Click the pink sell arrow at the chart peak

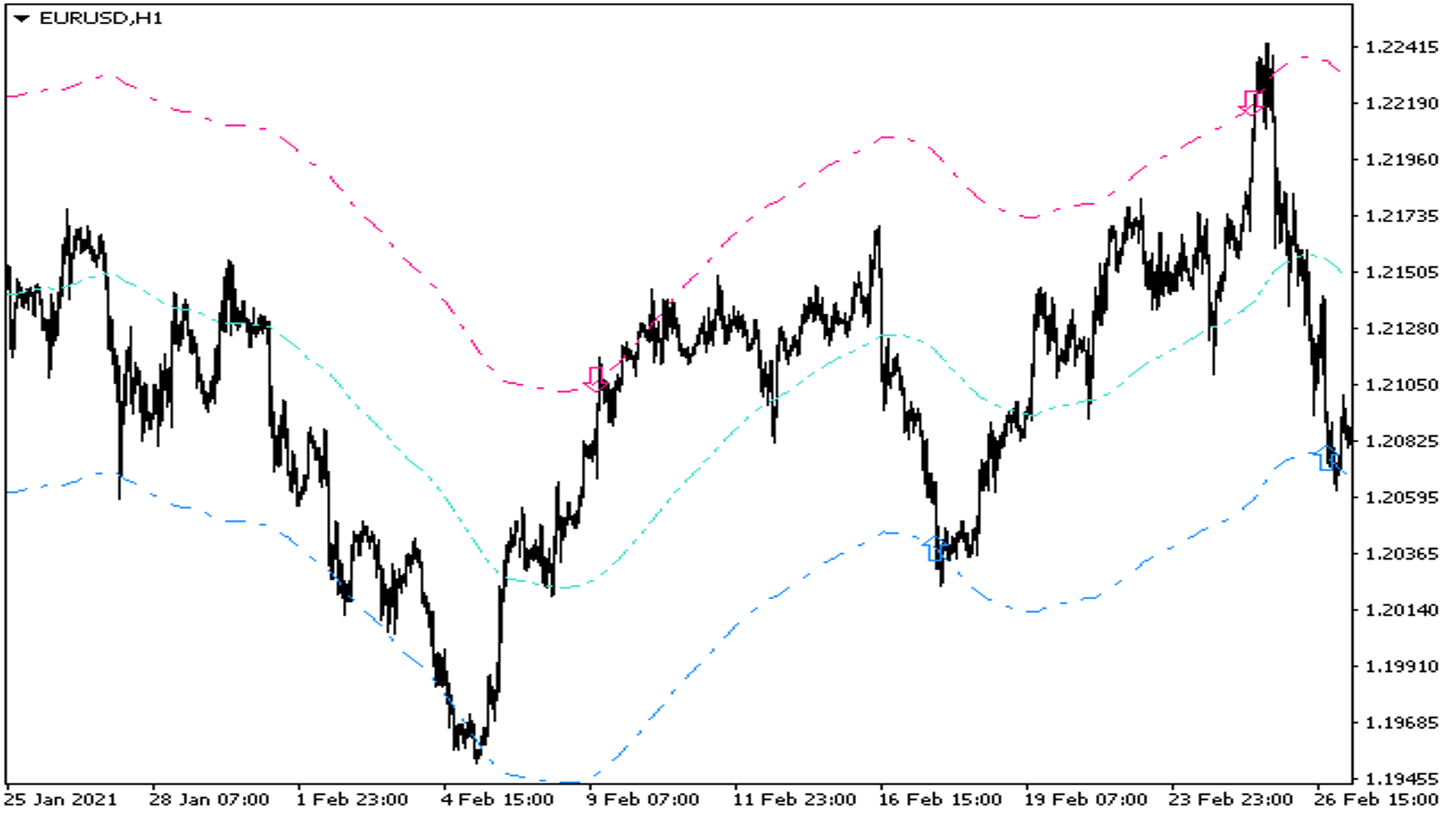(x=1251, y=102)
